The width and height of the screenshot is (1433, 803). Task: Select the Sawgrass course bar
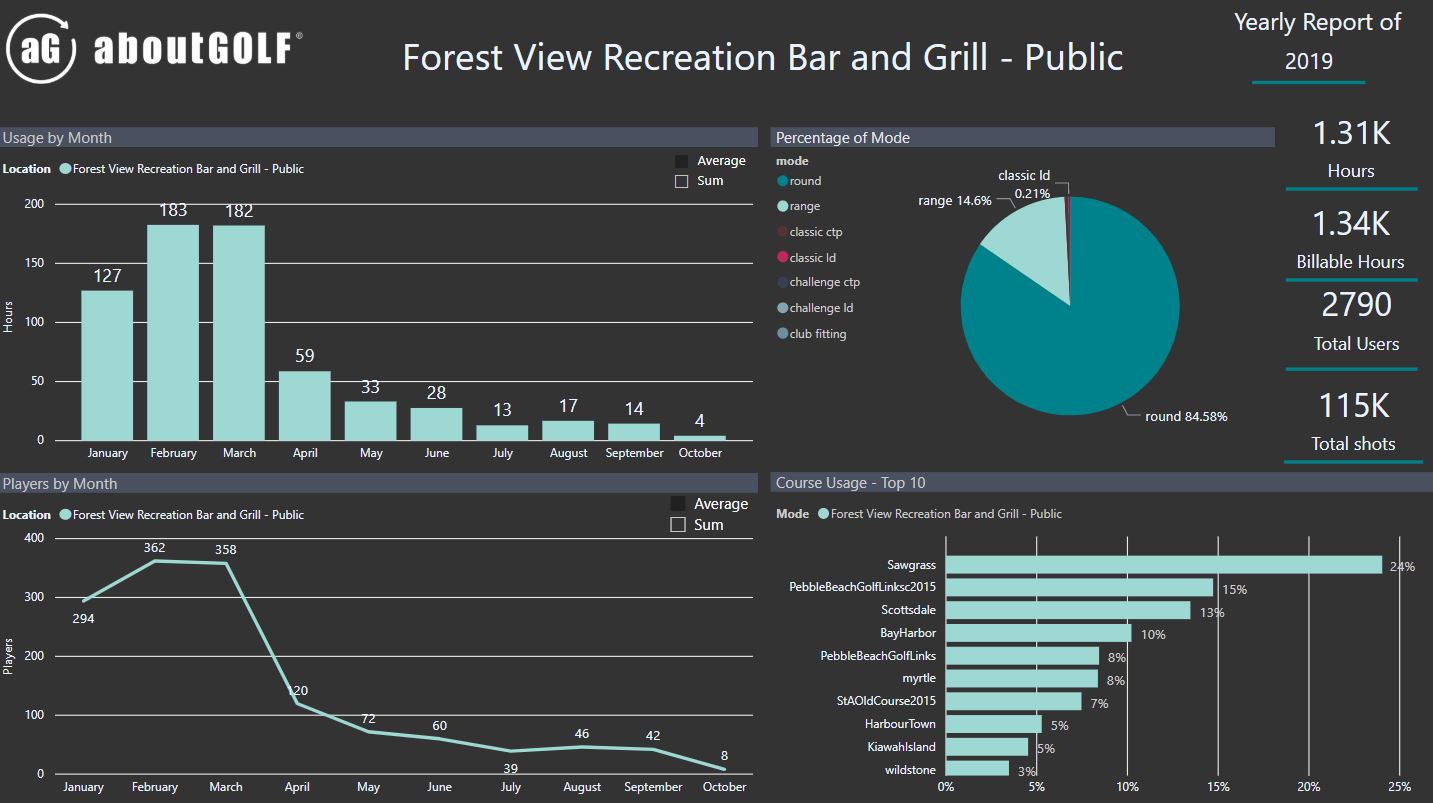1164,565
